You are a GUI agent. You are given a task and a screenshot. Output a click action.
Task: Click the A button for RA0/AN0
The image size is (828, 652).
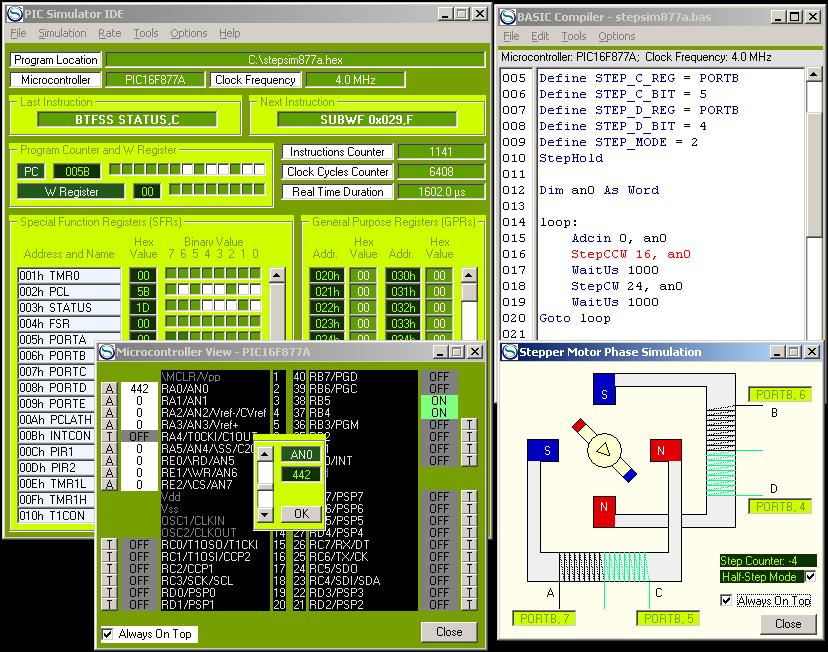109,389
